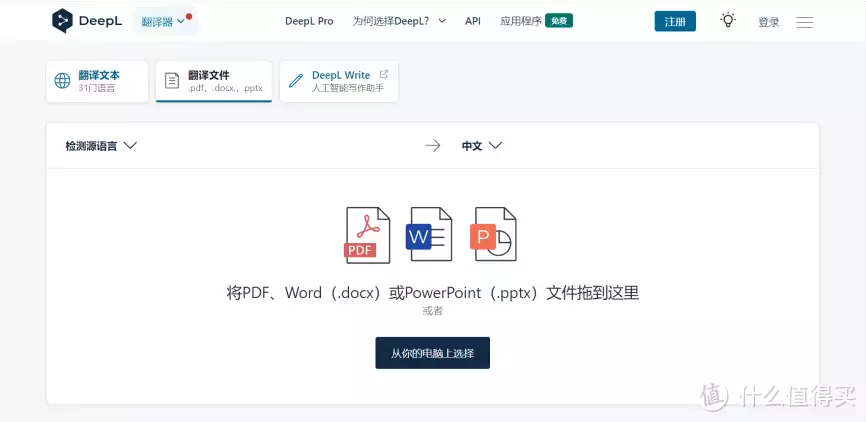The image size is (866, 422).
Task: Expand the 检测源语言 source language dropdown
Action: pyautogui.click(x=101, y=146)
